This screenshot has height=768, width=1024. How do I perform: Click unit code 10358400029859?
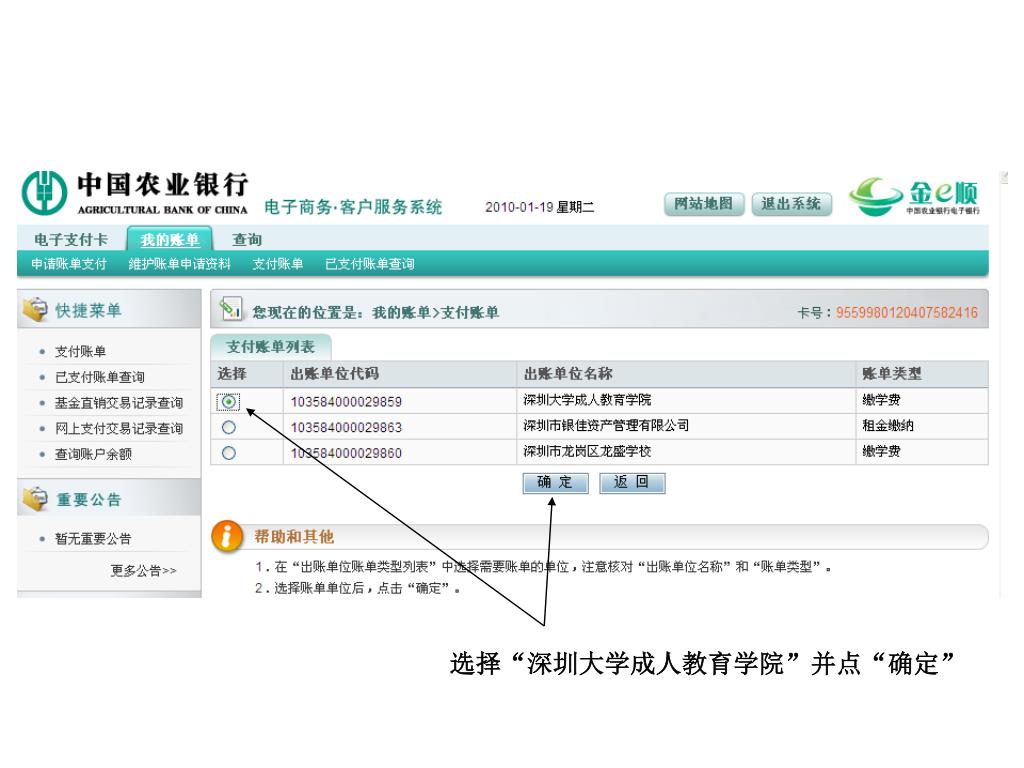click(x=346, y=402)
